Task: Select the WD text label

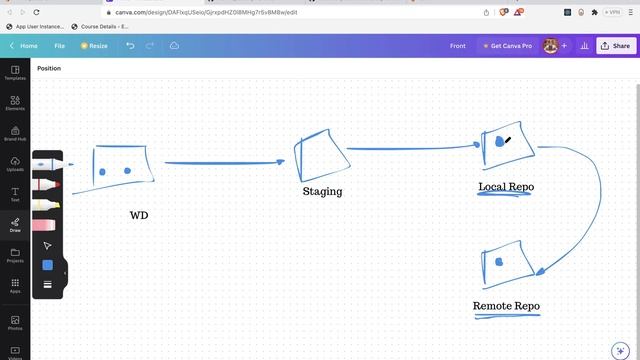Action: coord(139,215)
